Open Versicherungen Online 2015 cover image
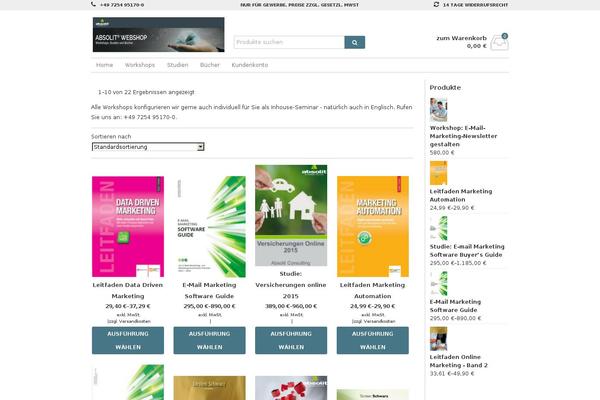 click(291, 216)
